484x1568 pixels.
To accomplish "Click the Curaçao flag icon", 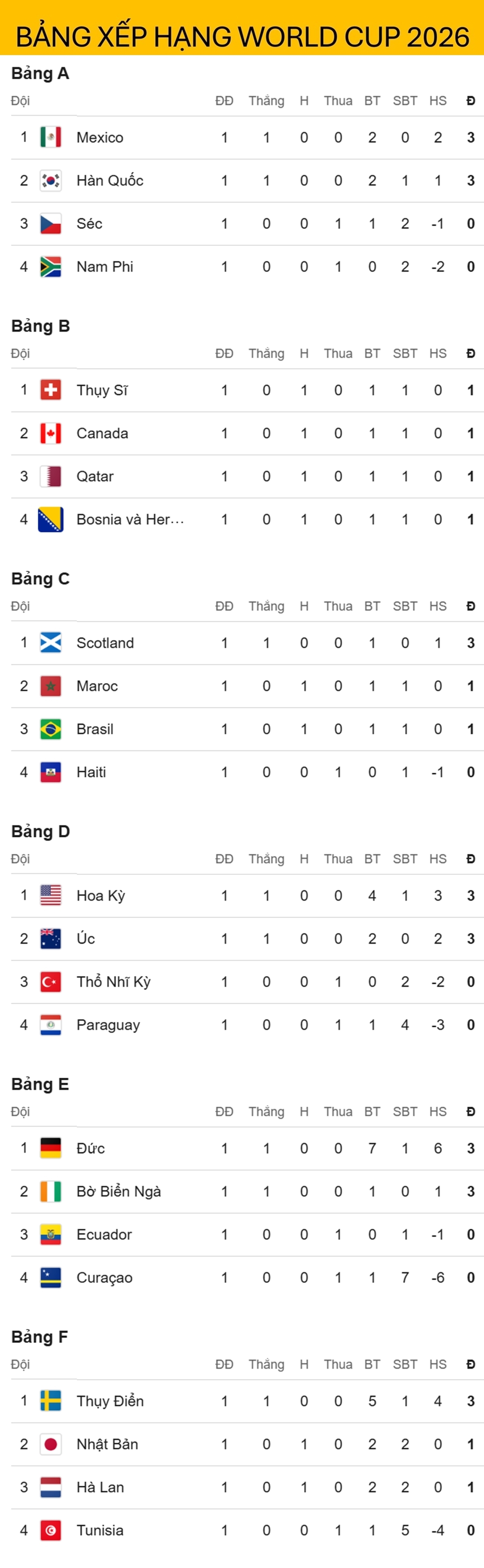I will pos(51,1277).
